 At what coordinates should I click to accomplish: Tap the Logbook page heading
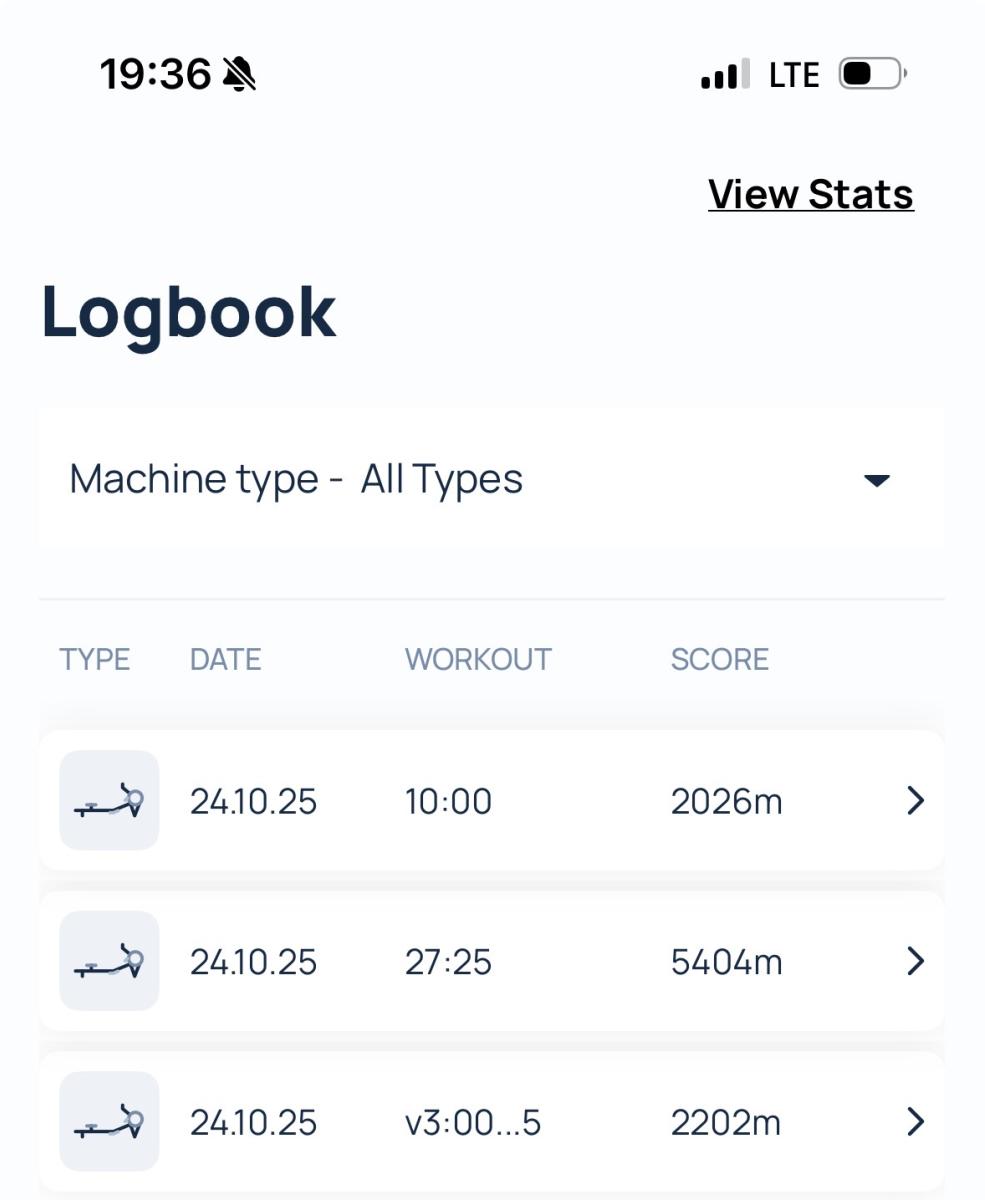[x=188, y=312]
